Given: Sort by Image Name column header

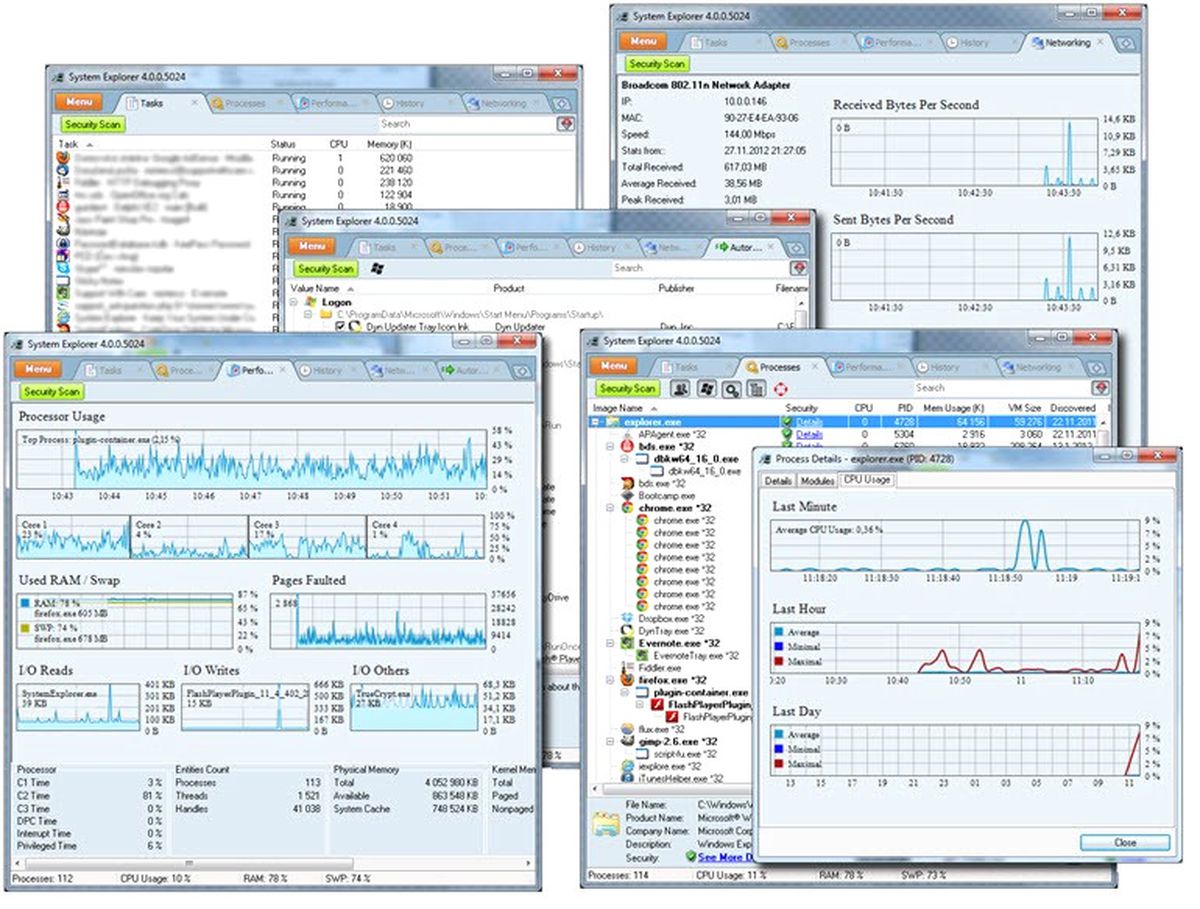Looking at the screenshot, I should click(617, 408).
